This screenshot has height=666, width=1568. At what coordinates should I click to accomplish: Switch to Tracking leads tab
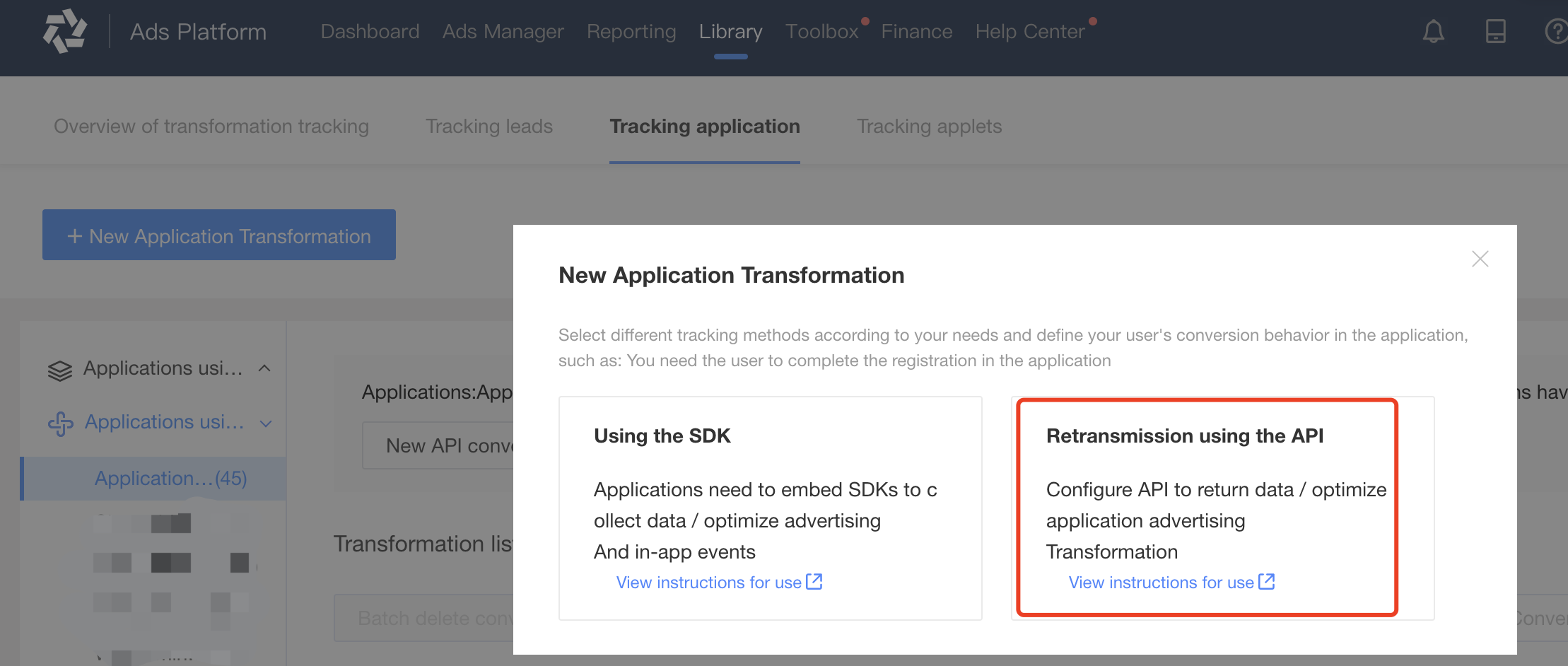[x=489, y=126]
